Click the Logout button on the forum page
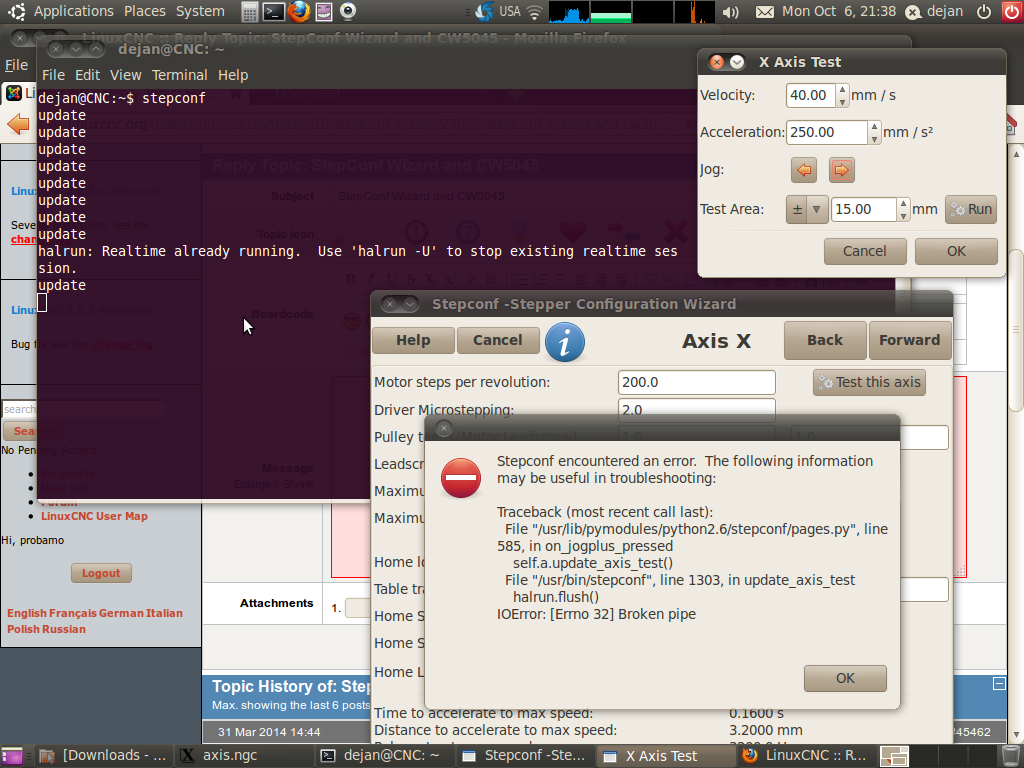1024x768 pixels. tap(101, 573)
